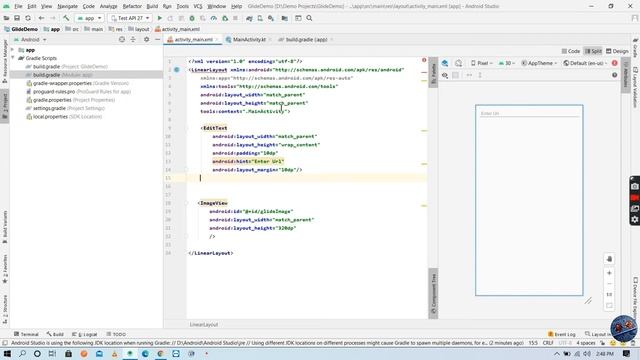The height and width of the screenshot is (360, 640).
Task: Switch to Design view mode
Action: [617, 51]
